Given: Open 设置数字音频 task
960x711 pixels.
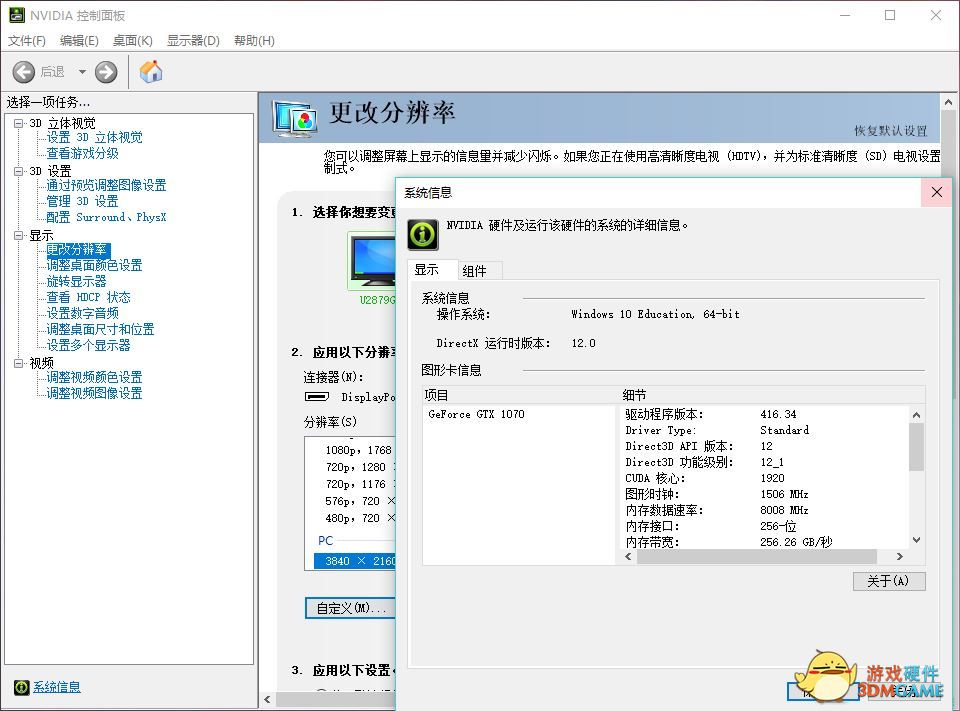Looking at the screenshot, I should tap(83, 313).
